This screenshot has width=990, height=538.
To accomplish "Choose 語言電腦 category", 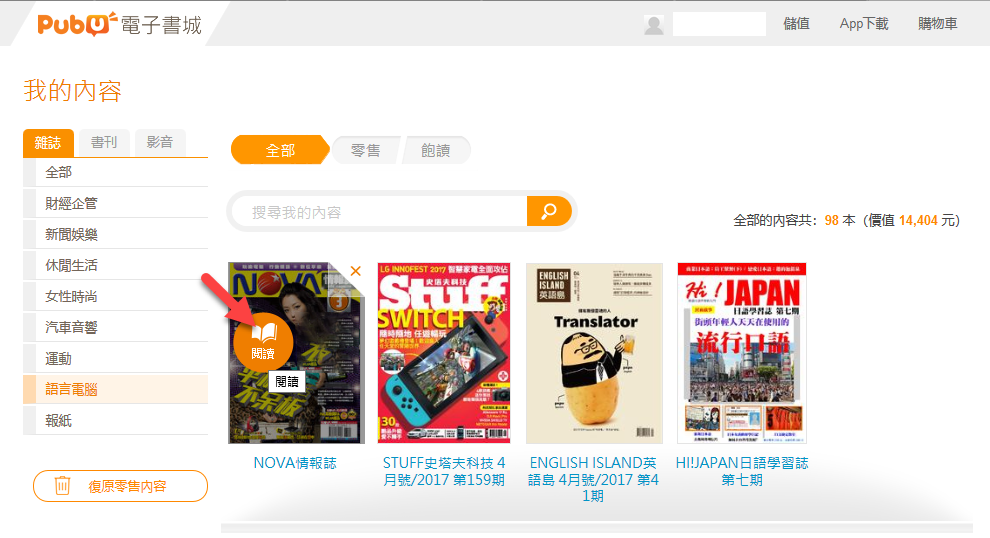I will click(116, 389).
